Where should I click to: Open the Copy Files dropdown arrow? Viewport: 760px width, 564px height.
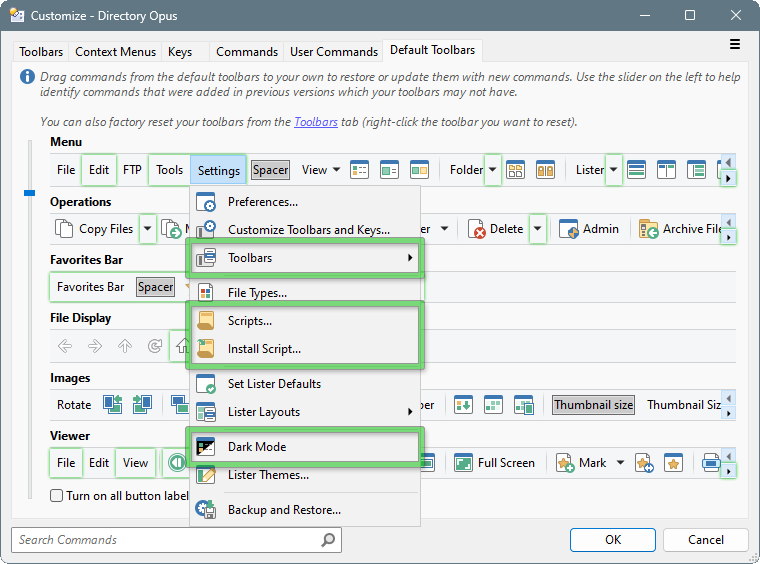(148, 229)
